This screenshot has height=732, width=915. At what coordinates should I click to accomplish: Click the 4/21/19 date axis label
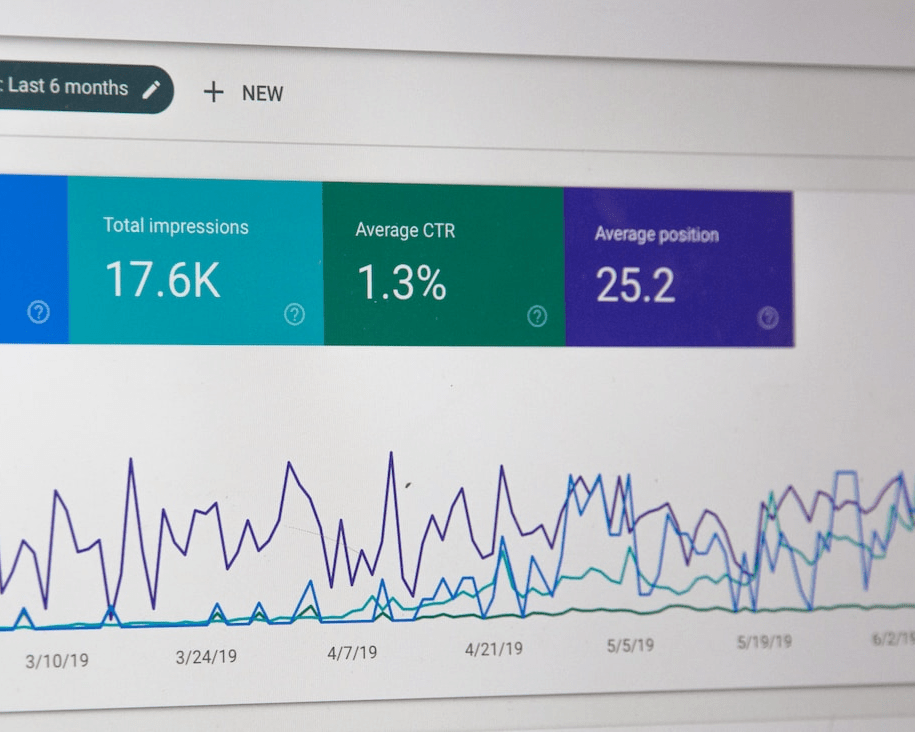click(494, 649)
